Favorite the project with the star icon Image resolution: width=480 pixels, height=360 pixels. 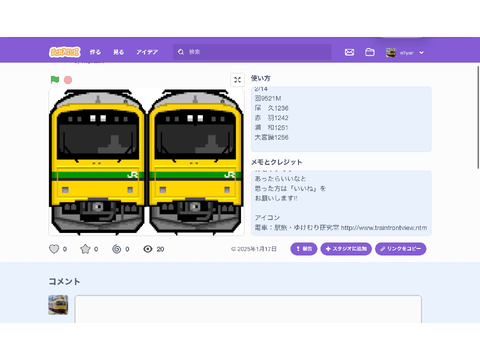[x=85, y=249]
